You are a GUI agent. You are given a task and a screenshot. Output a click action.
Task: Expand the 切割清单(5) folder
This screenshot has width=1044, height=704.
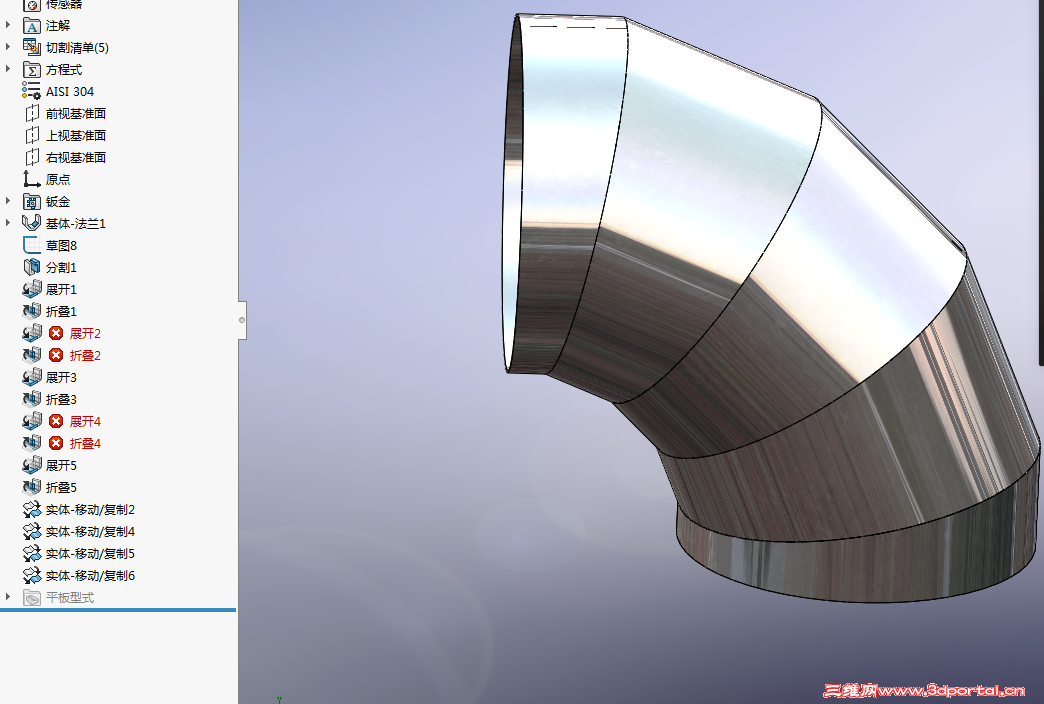8,47
